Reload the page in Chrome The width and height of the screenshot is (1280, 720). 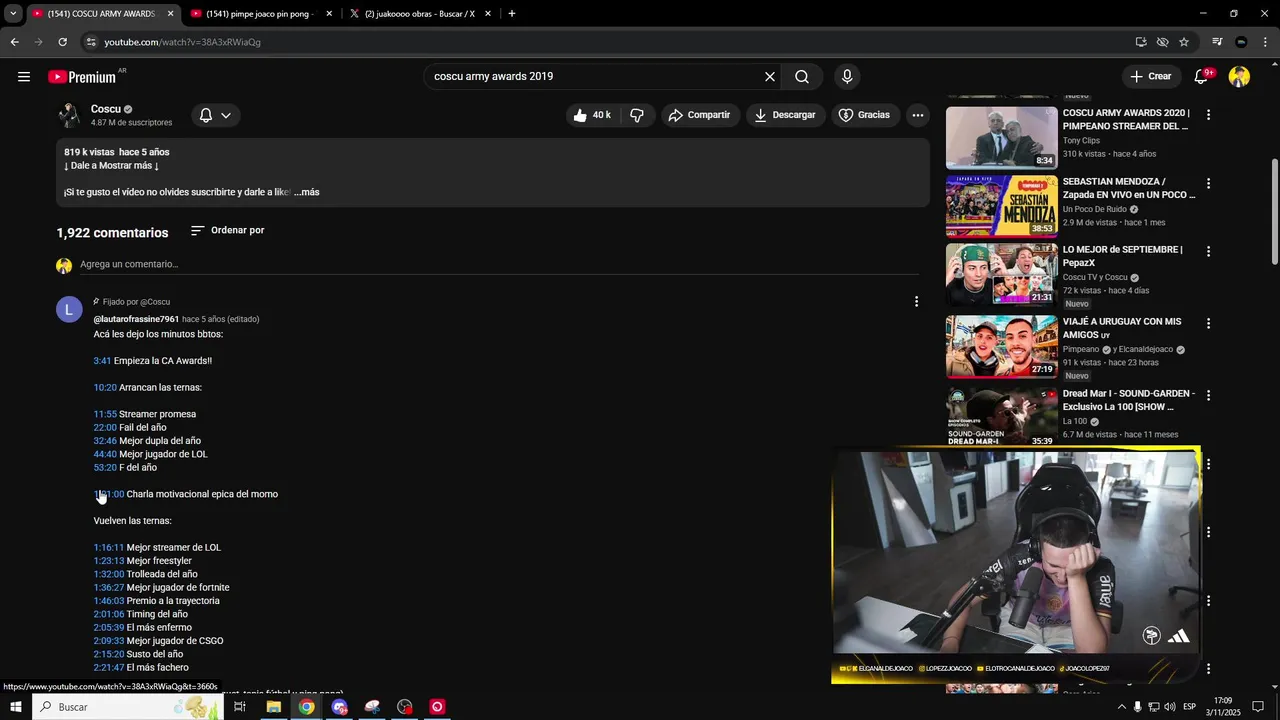(x=62, y=42)
